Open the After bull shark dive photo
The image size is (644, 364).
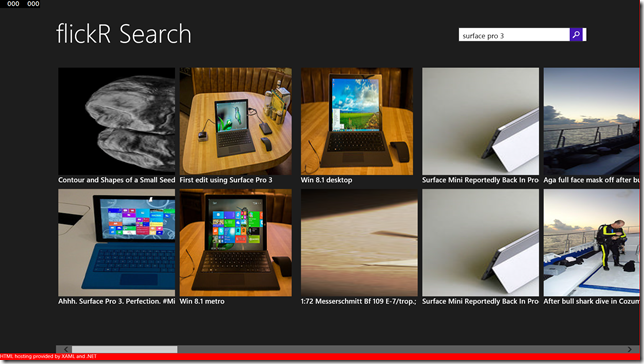tap(591, 242)
